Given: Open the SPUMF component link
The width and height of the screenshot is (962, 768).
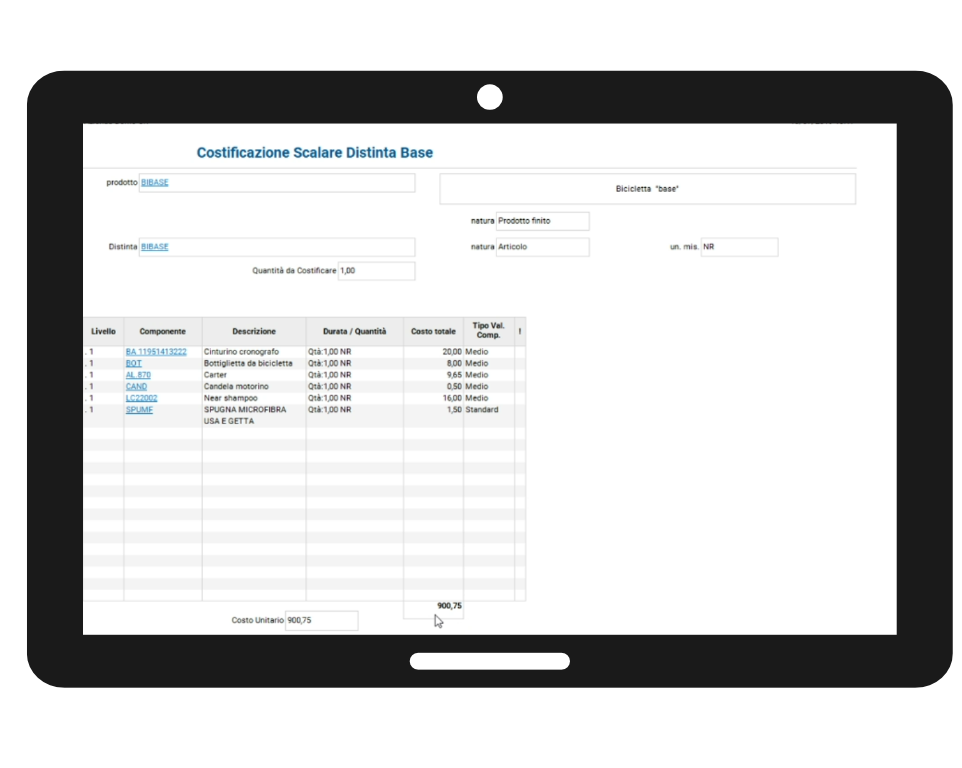Looking at the screenshot, I should coord(139,410).
